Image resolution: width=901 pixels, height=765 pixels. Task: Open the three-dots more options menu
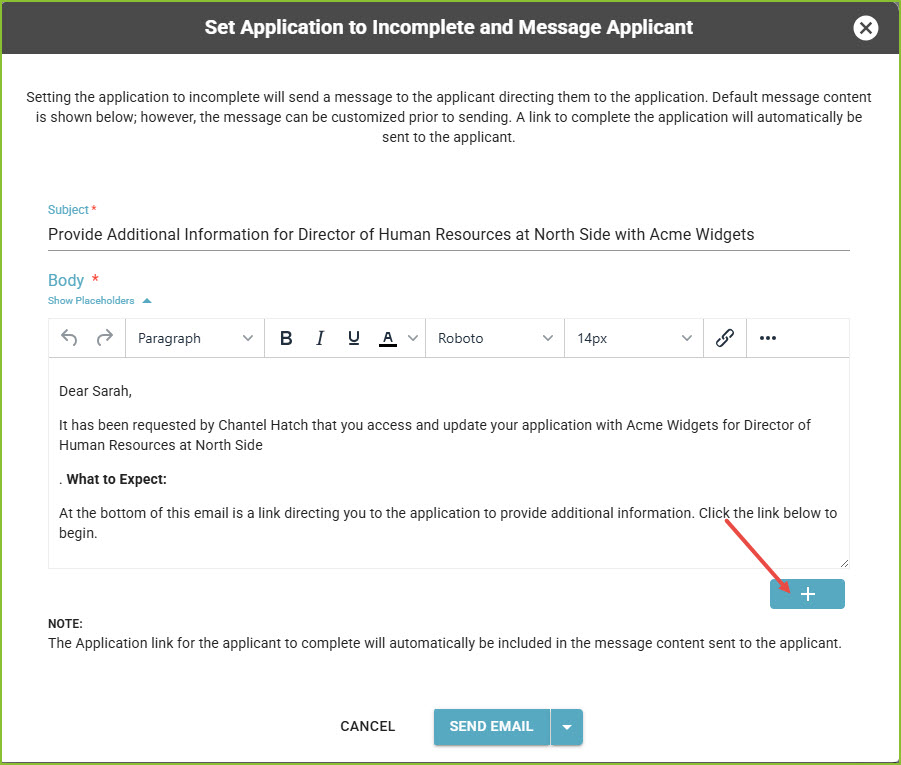pyautogui.click(x=768, y=338)
